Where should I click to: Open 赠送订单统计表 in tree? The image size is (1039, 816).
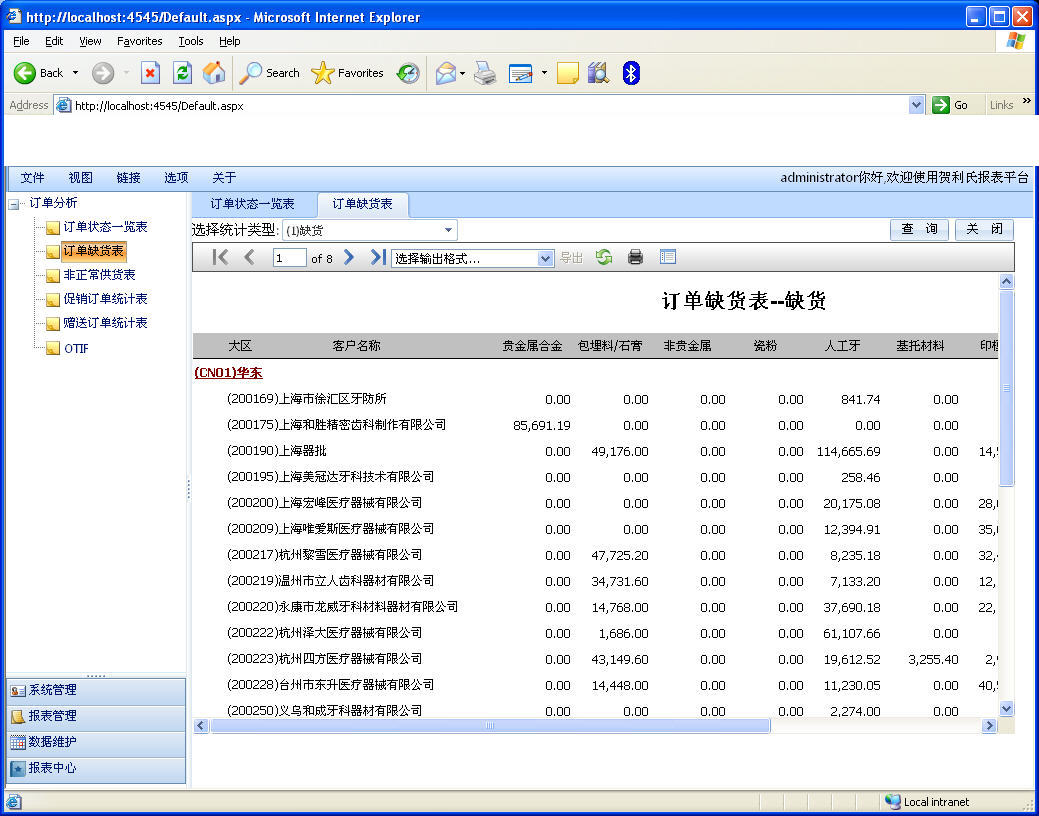point(105,323)
